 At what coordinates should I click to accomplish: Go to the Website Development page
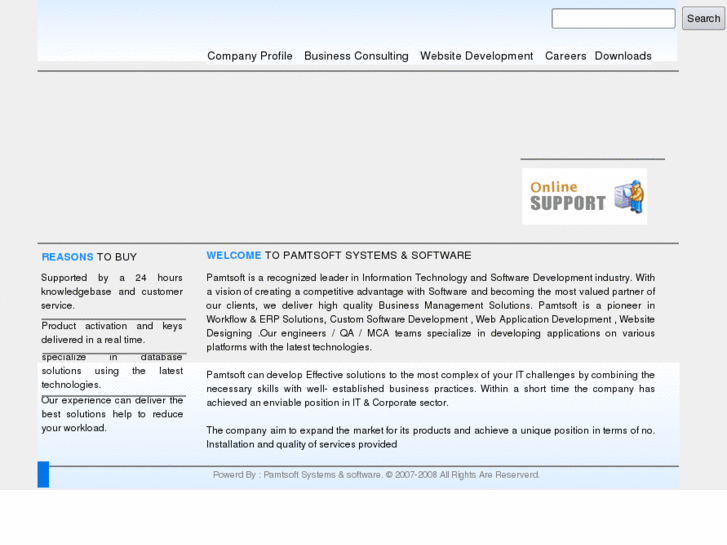click(476, 56)
